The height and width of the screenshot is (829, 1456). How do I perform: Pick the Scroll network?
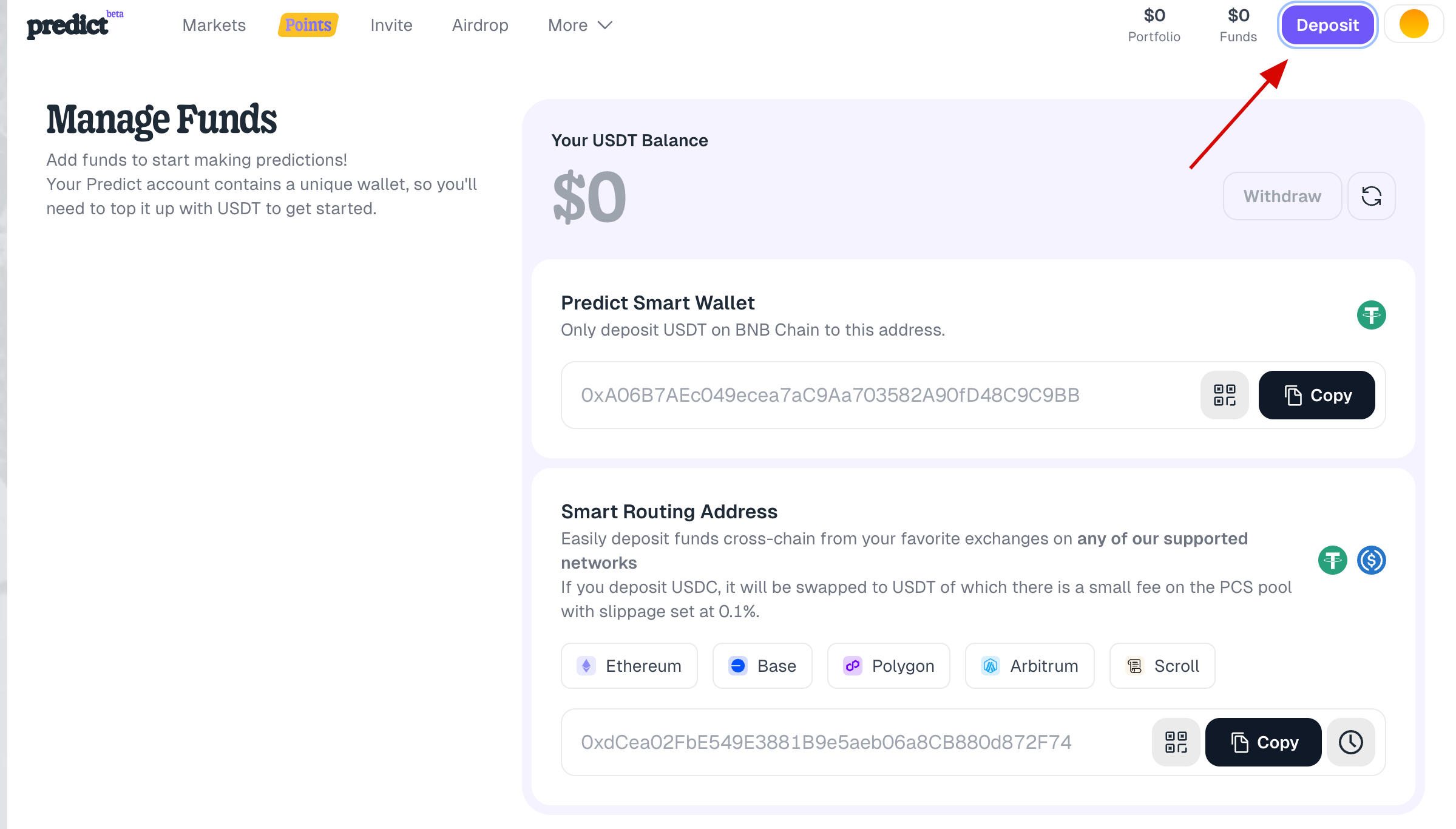pos(1162,666)
